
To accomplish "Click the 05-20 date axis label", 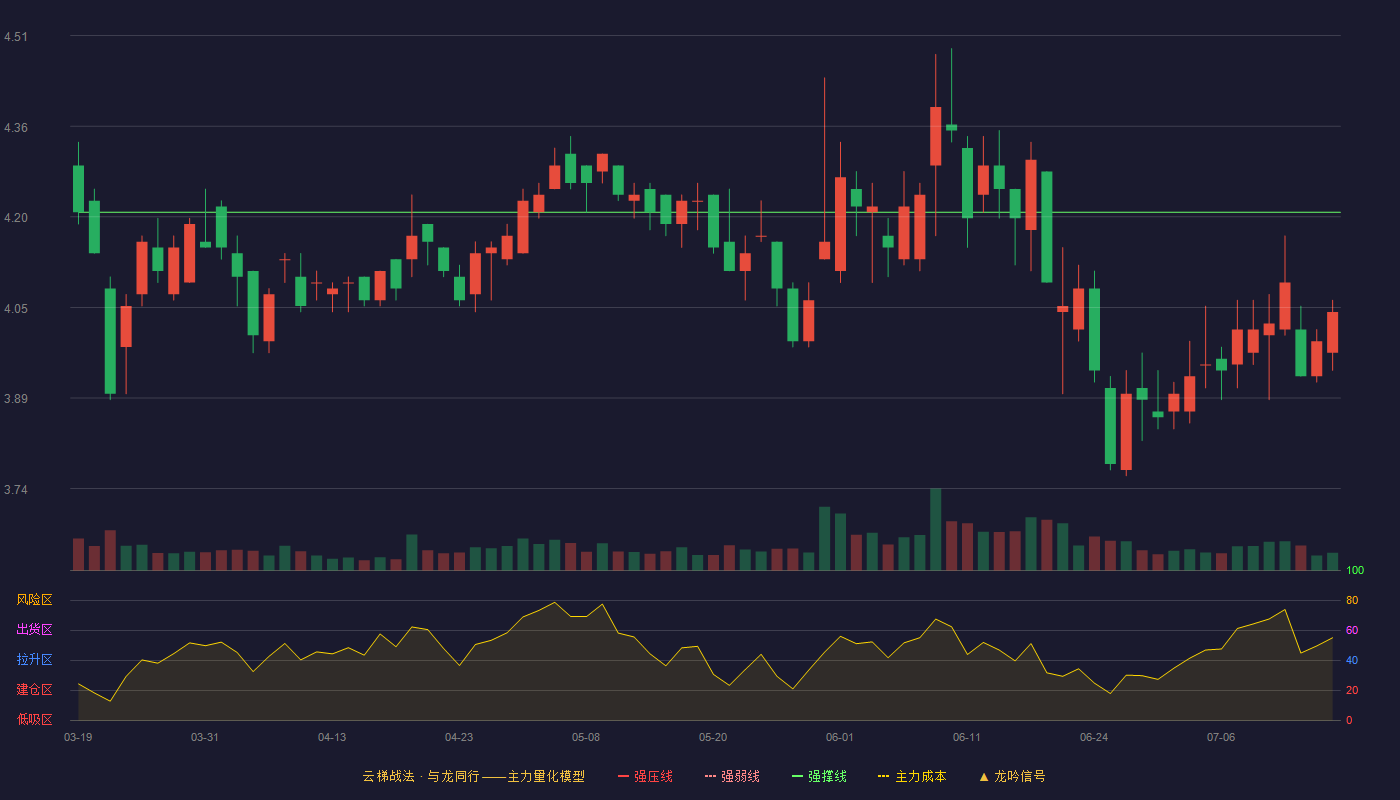I will [713, 737].
